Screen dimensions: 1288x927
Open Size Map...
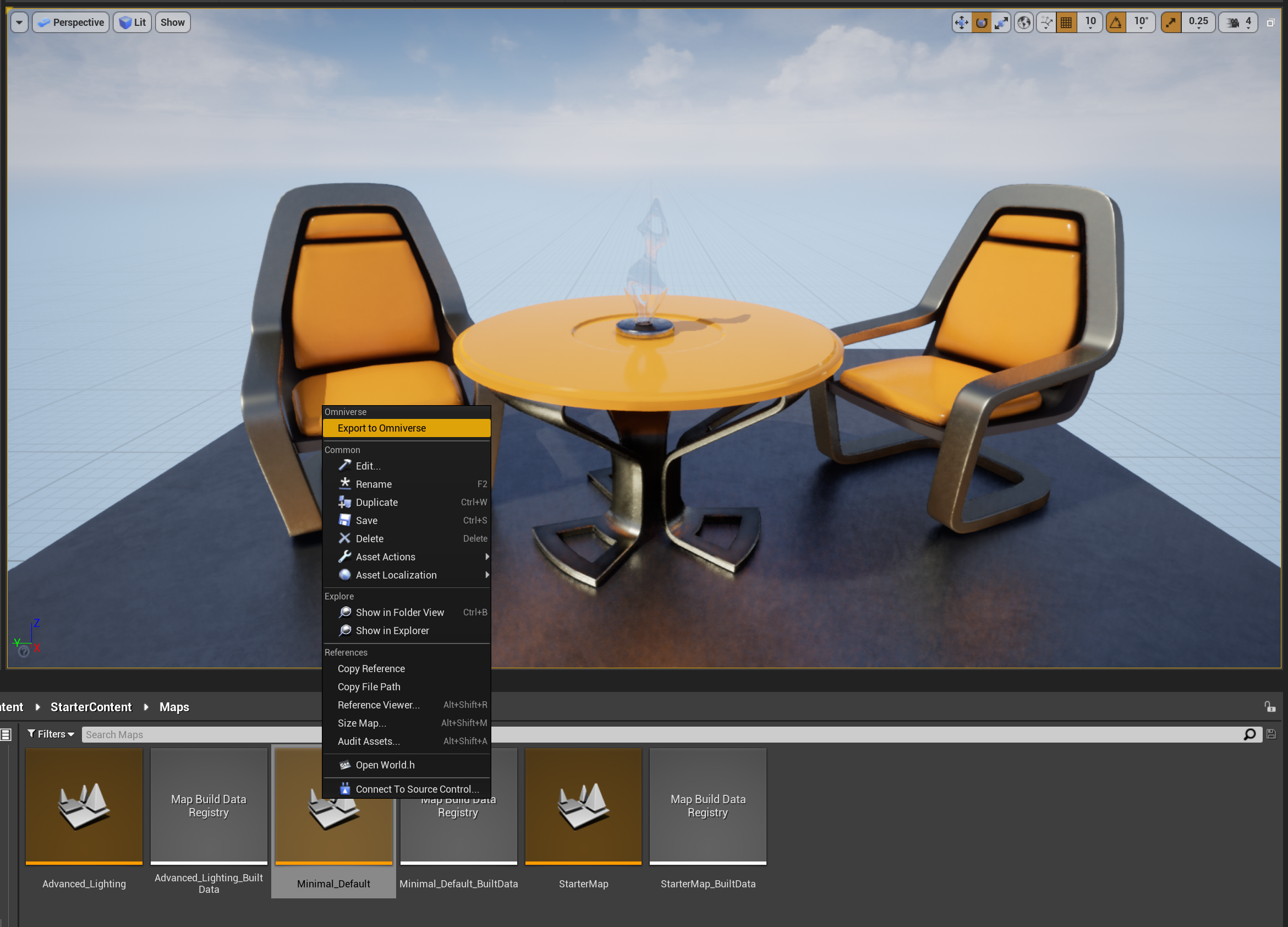coord(407,723)
